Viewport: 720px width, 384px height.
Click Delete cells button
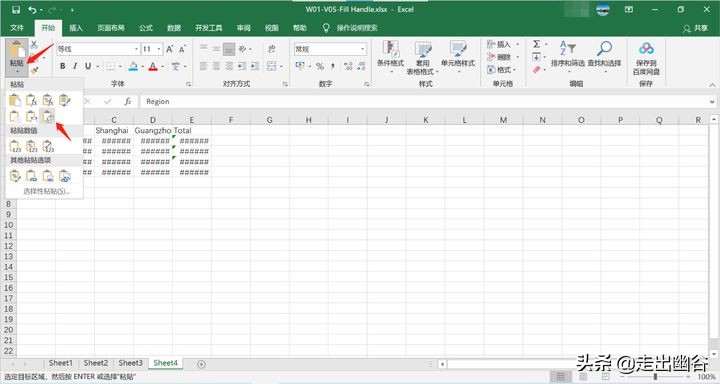503,57
